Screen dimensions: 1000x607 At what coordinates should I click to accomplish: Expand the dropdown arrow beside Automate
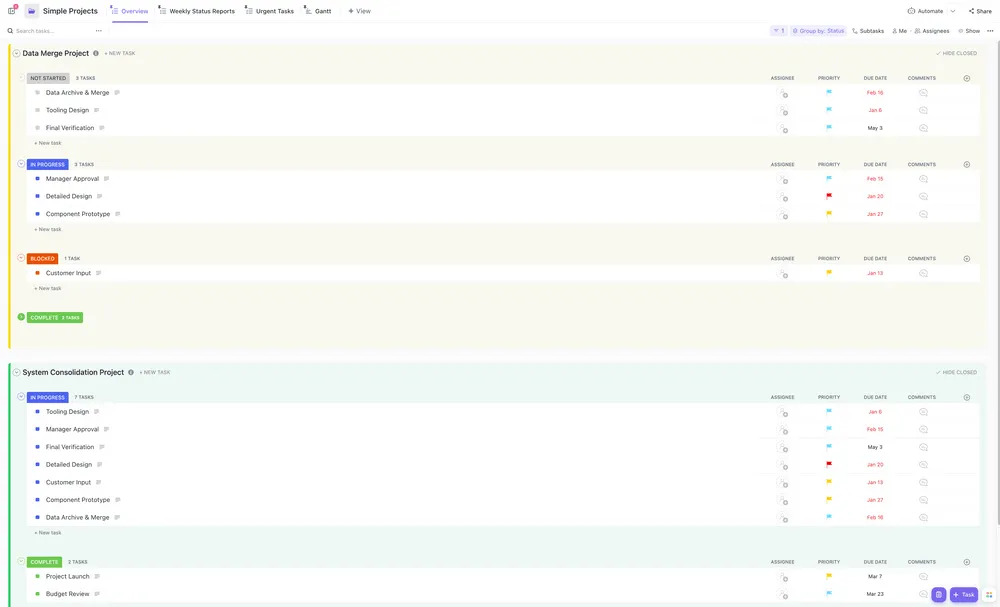coord(953,11)
